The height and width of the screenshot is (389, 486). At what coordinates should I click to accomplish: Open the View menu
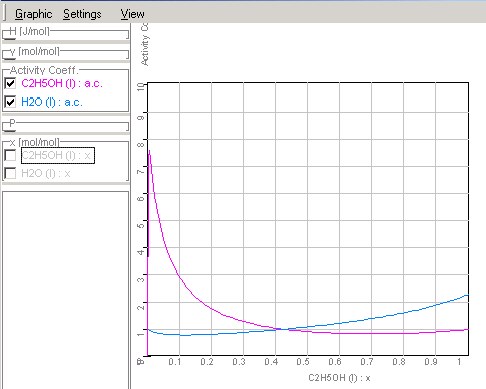tap(132, 14)
